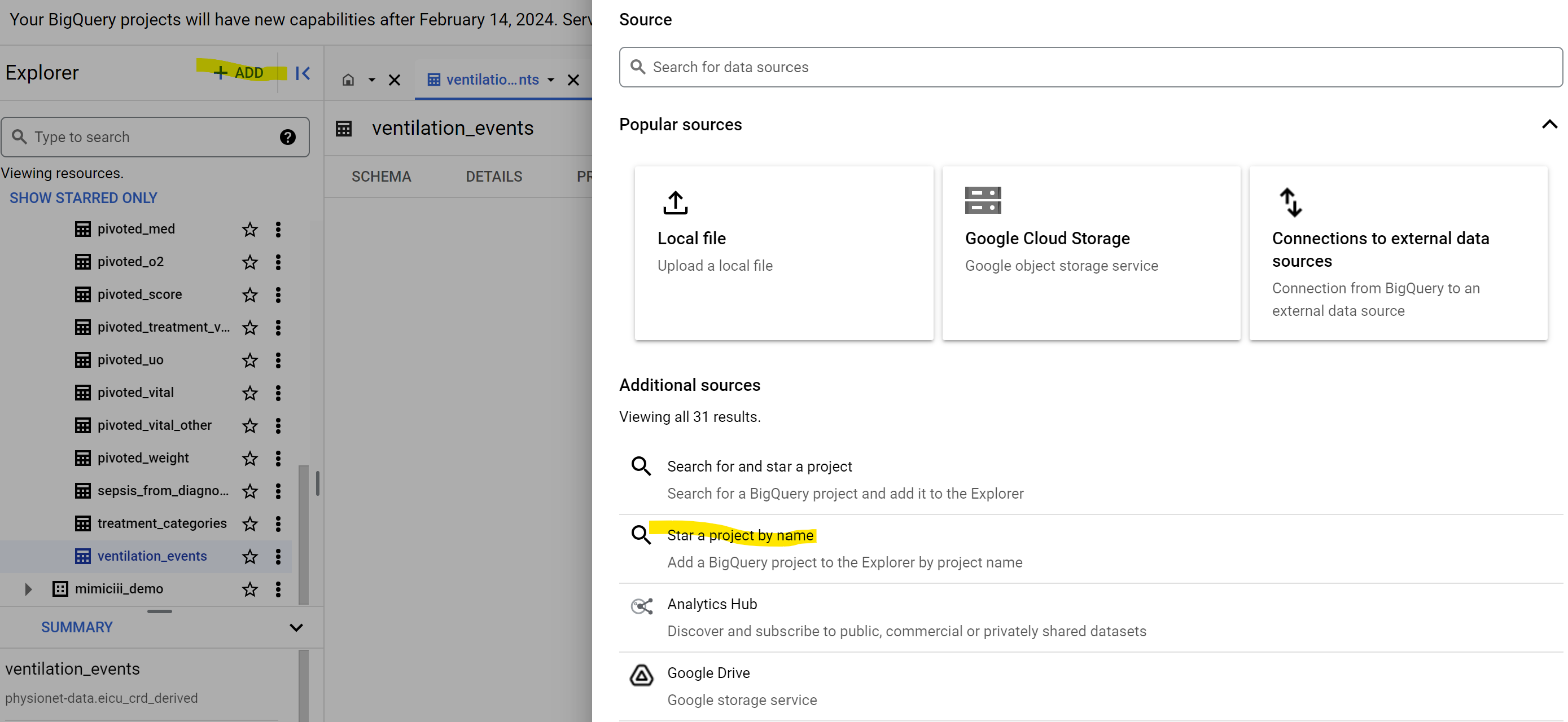
Task: Choose the Google Cloud Storage card
Action: (x=1092, y=253)
